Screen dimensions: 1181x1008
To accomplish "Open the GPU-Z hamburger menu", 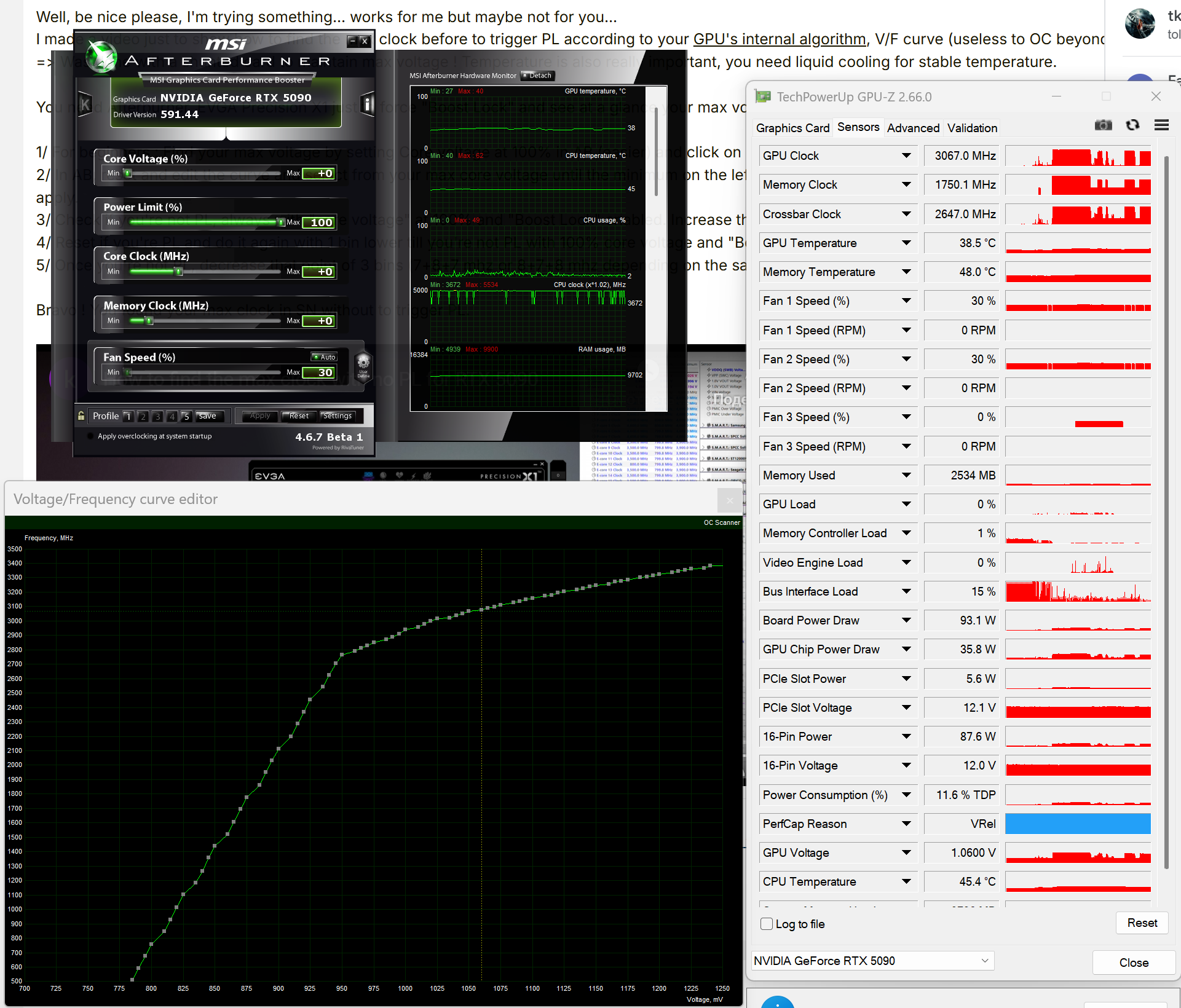I will click(x=1161, y=125).
